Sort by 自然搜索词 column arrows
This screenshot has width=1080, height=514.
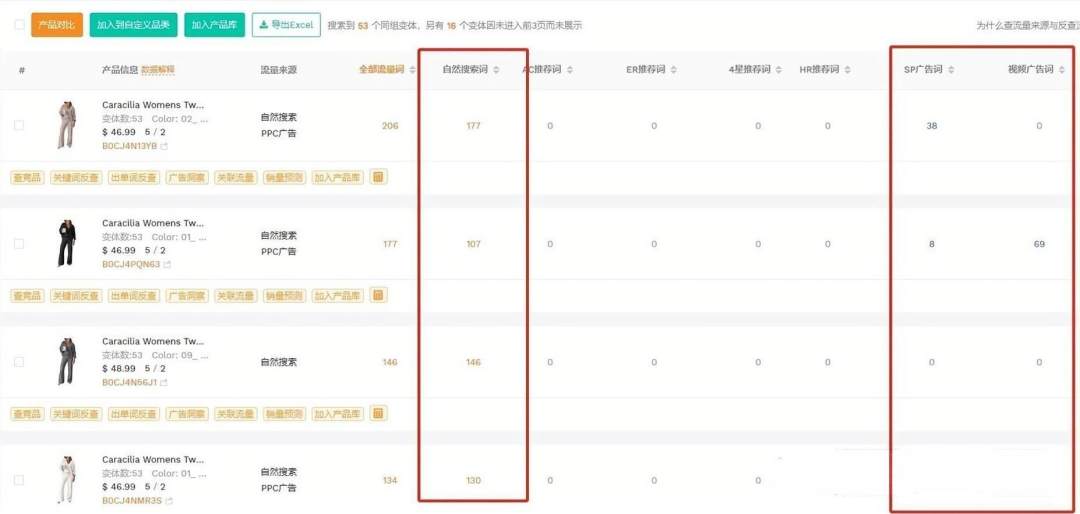click(497, 70)
